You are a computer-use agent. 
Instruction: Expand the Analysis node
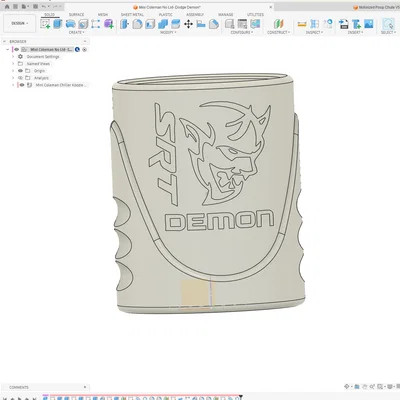coord(13,78)
